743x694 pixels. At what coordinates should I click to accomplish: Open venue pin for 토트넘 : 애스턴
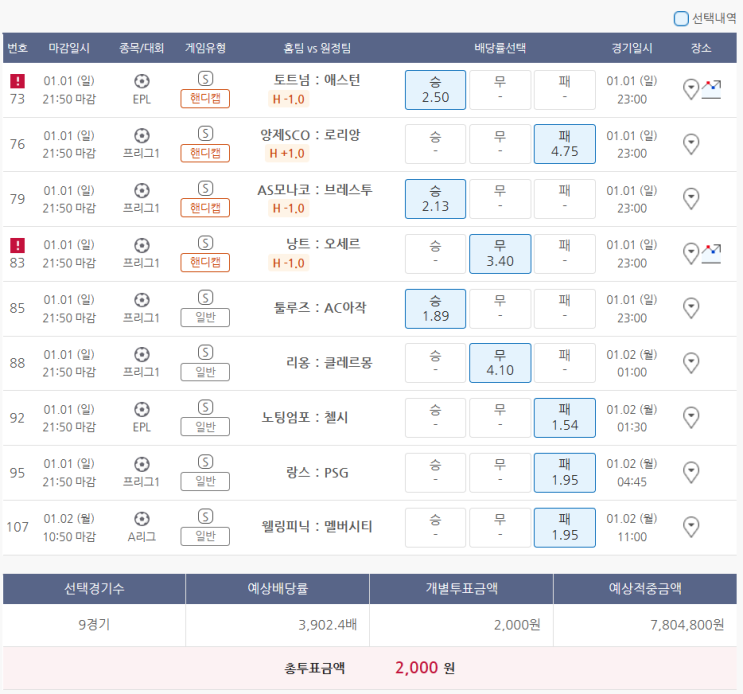coord(691,90)
